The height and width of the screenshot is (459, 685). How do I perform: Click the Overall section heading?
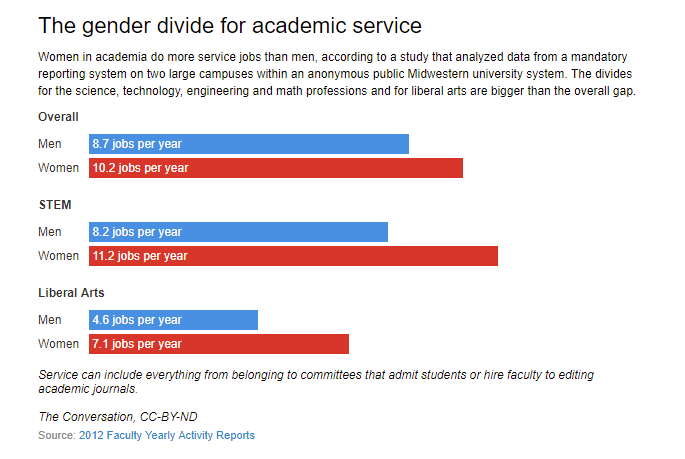58,117
